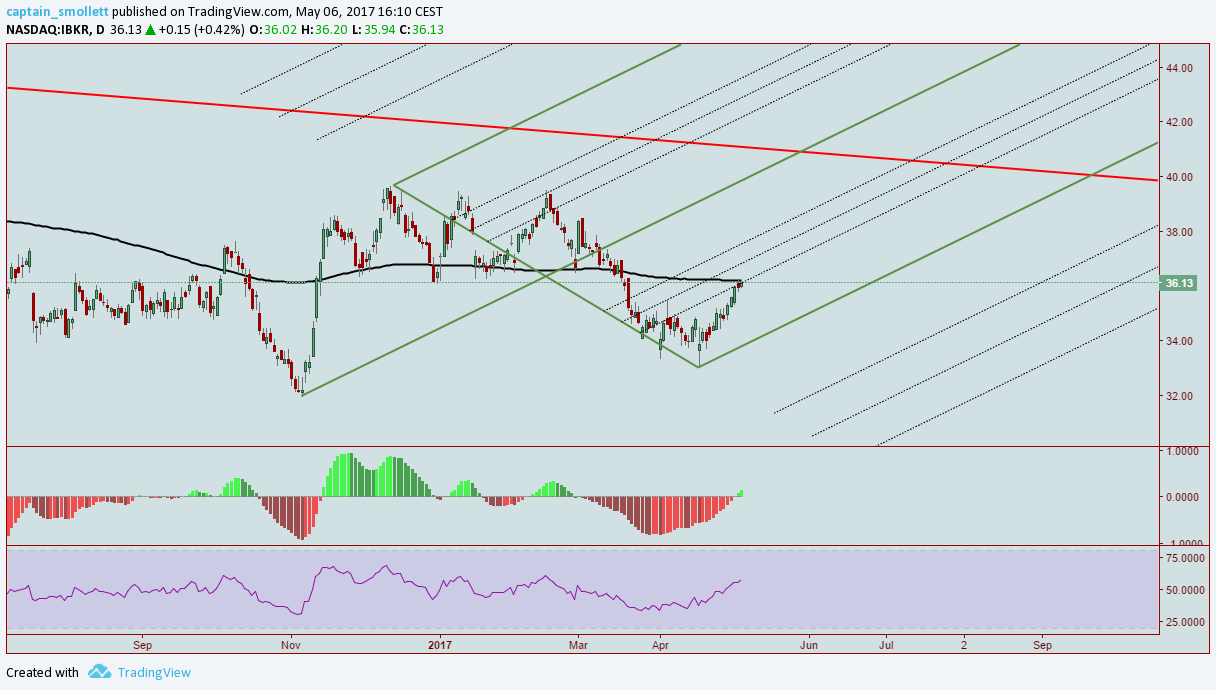1216x690 pixels.
Task: Click the 25.0000 RSI scale label
Action: [x=1185, y=622]
